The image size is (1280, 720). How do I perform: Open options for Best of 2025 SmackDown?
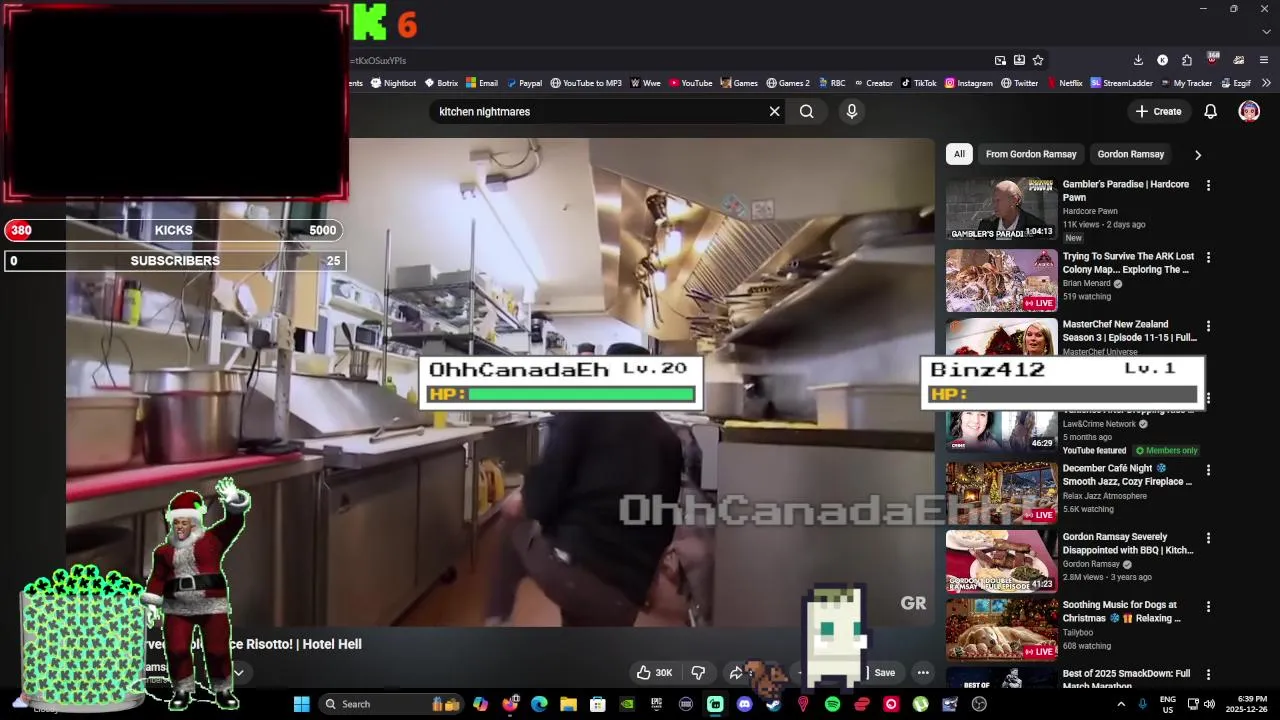(1208, 674)
